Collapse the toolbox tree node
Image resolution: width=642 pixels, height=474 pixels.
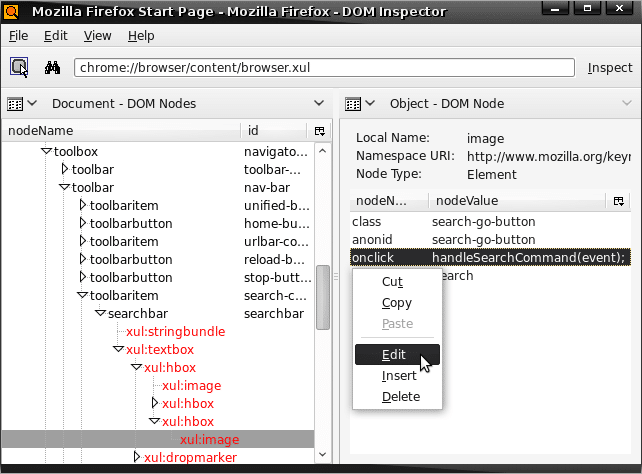point(46,151)
